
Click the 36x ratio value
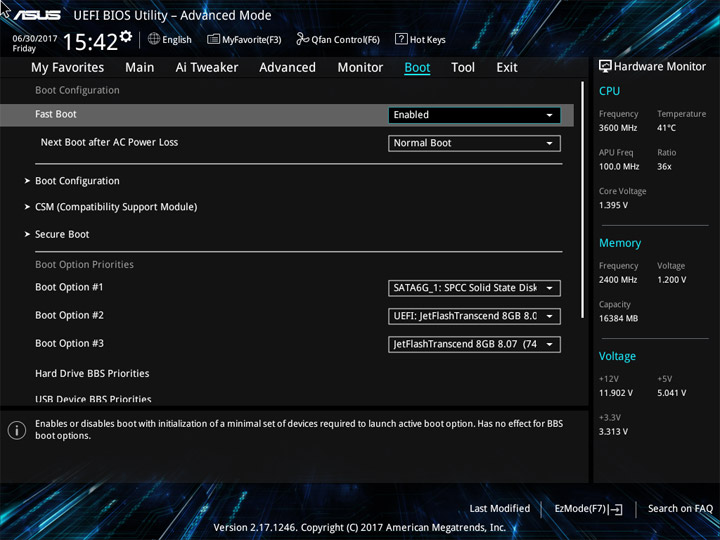(664, 167)
